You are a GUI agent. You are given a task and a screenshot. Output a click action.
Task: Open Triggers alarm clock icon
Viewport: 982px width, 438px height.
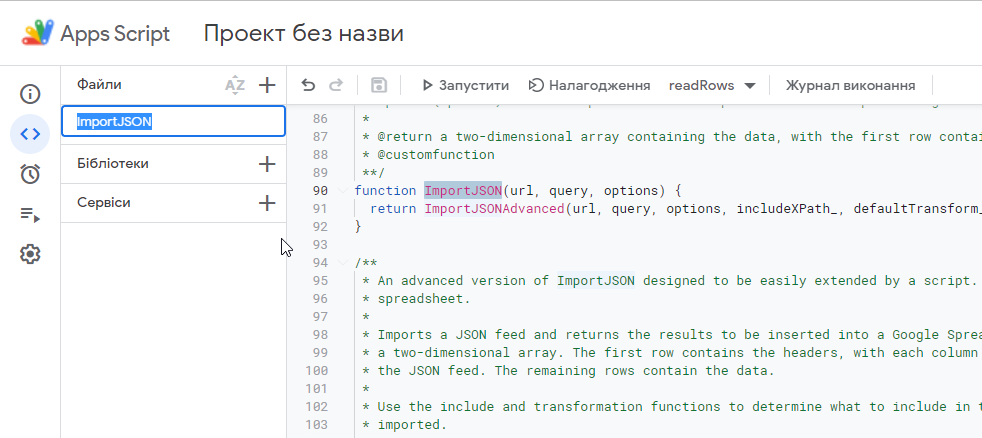(x=30, y=174)
